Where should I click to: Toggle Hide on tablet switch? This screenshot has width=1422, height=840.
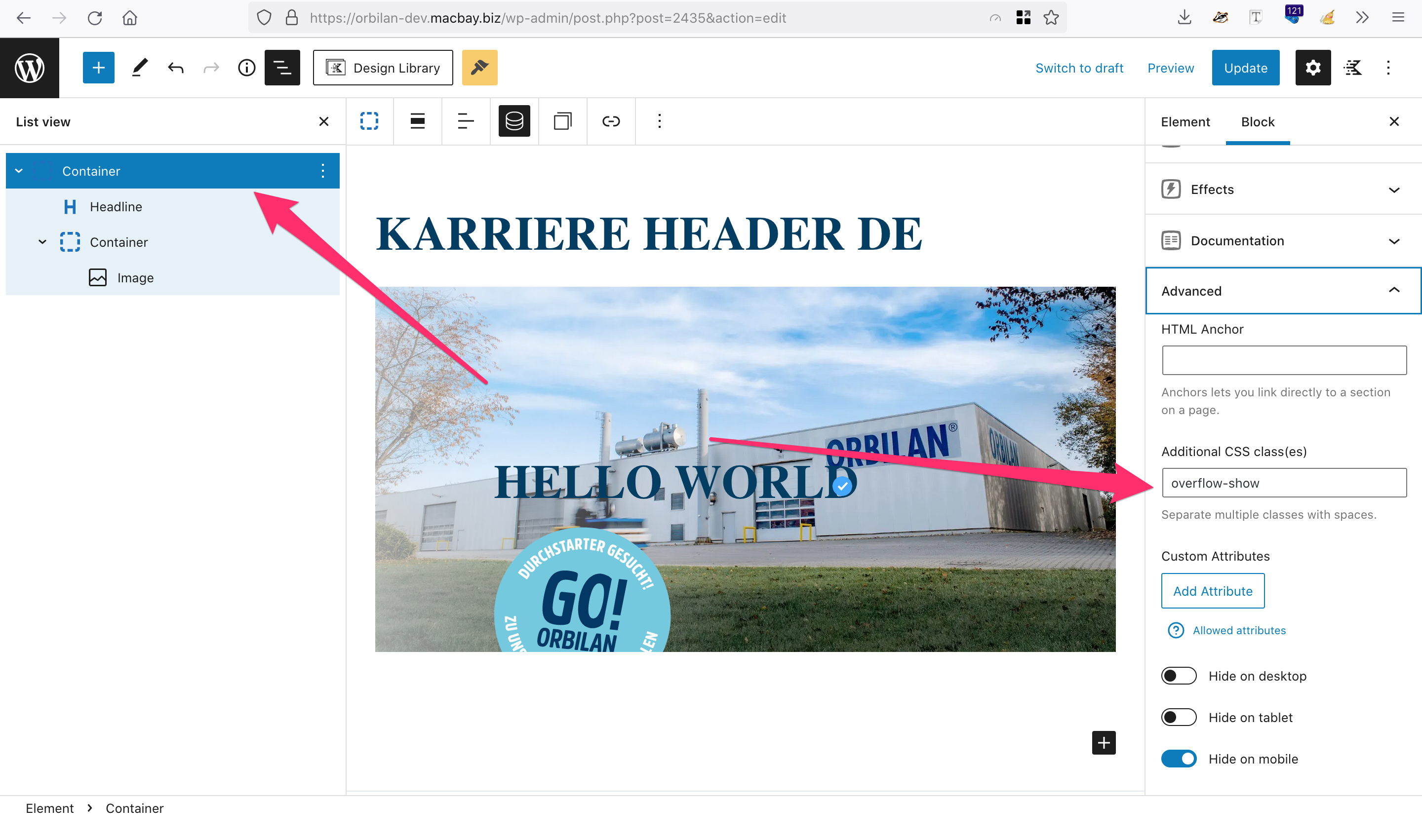click(1179, 717)
